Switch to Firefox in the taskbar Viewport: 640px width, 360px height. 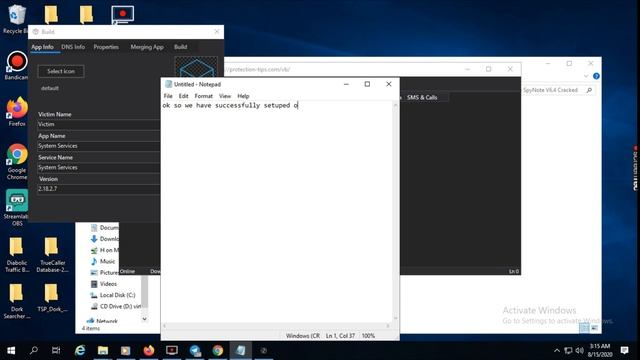click(x=149, y=350)
